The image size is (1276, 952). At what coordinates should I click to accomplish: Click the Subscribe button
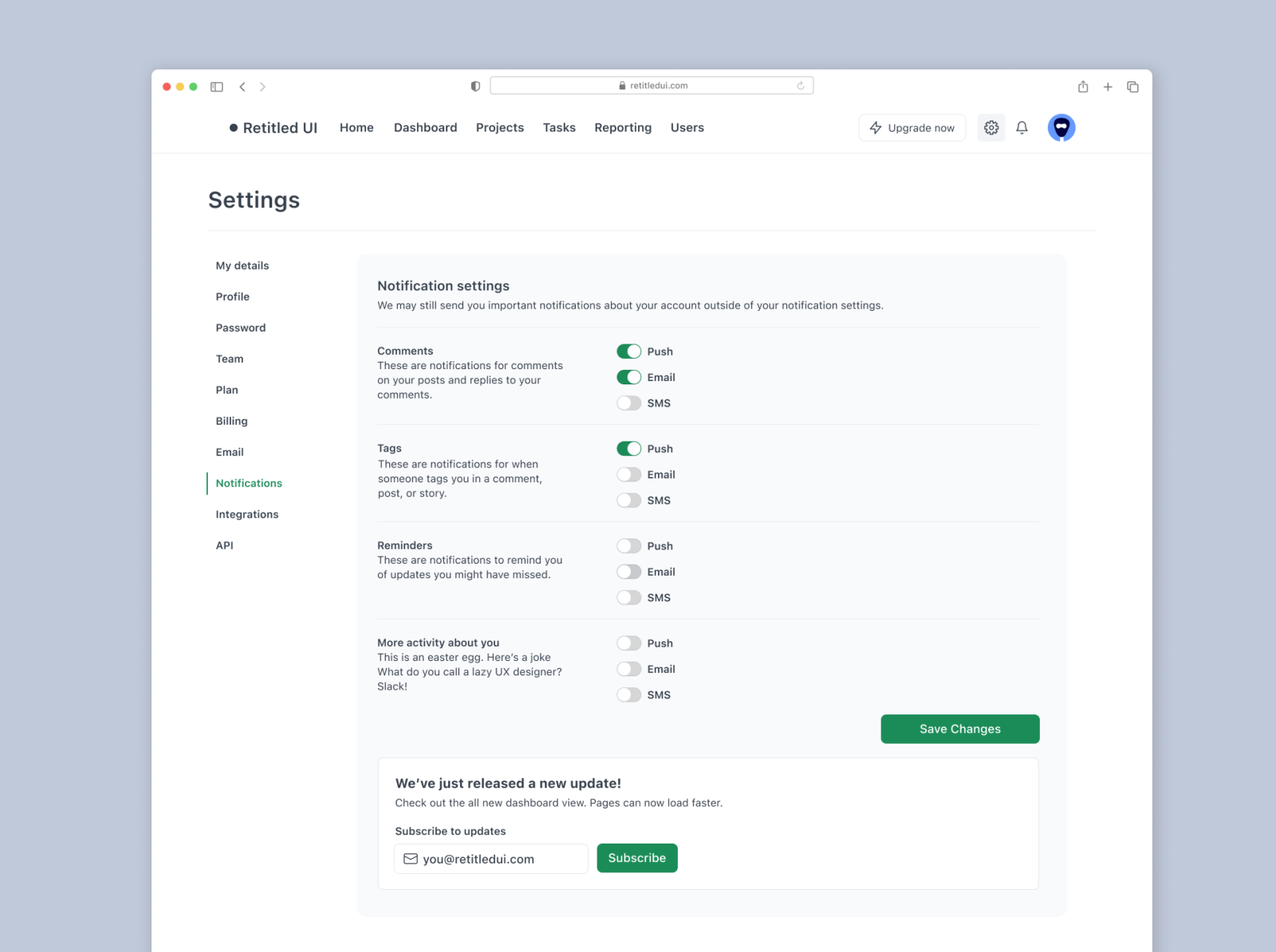(636, 858)
